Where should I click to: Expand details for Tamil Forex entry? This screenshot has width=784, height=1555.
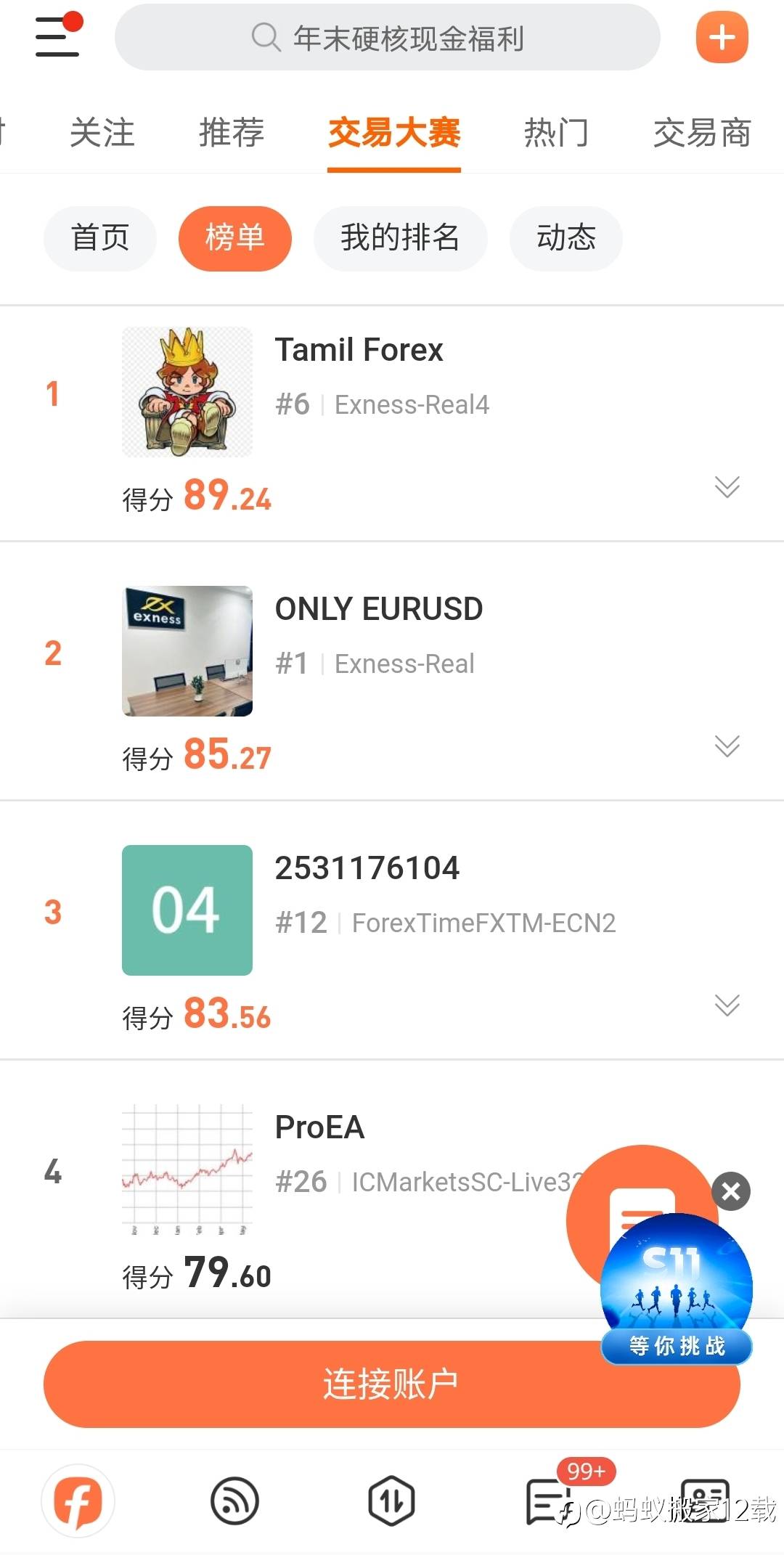click(x=727, y=486)
